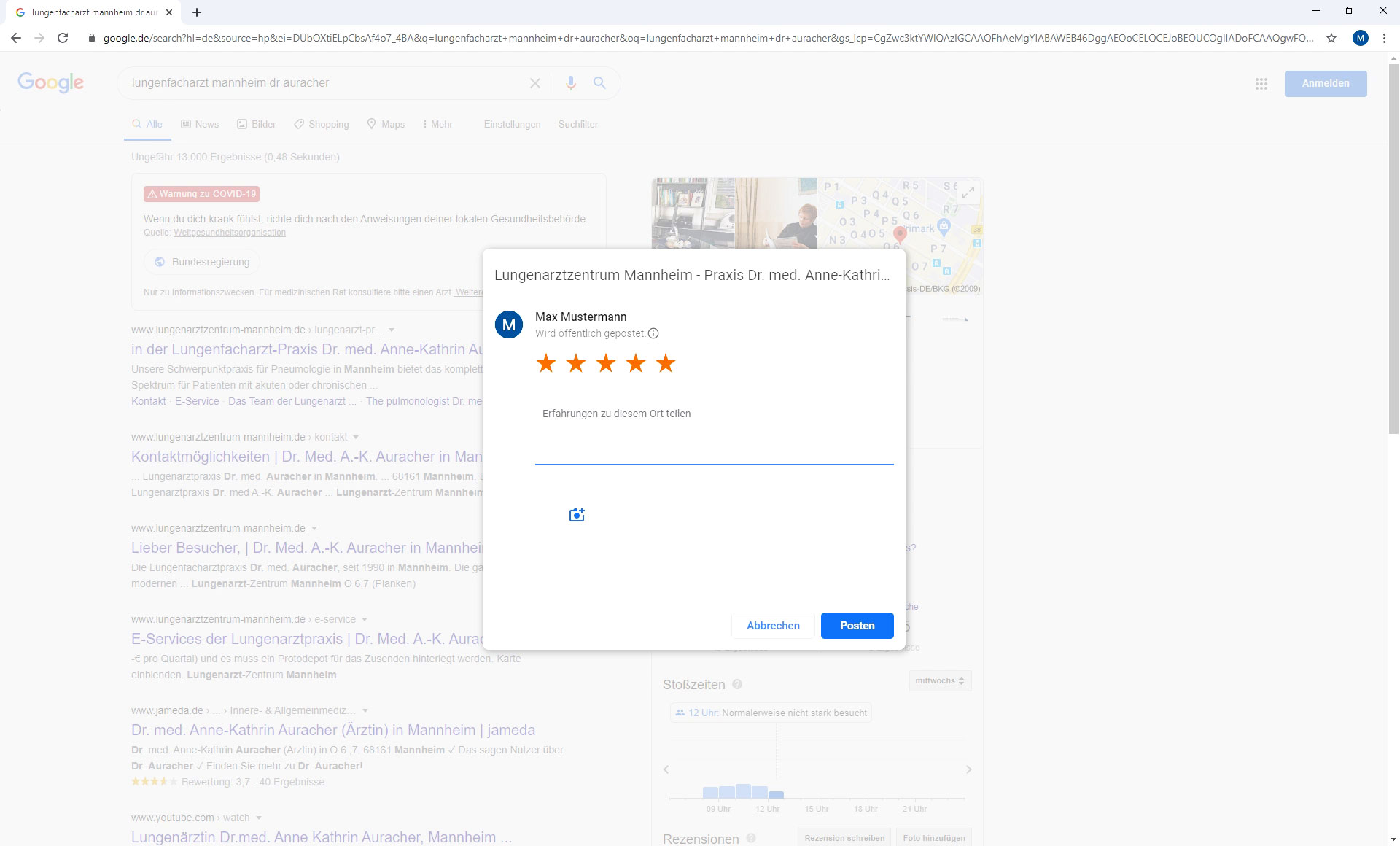This screenshot has height=846, width=1400.
Task: Click inside the Google search box
Action: point(328,83)
